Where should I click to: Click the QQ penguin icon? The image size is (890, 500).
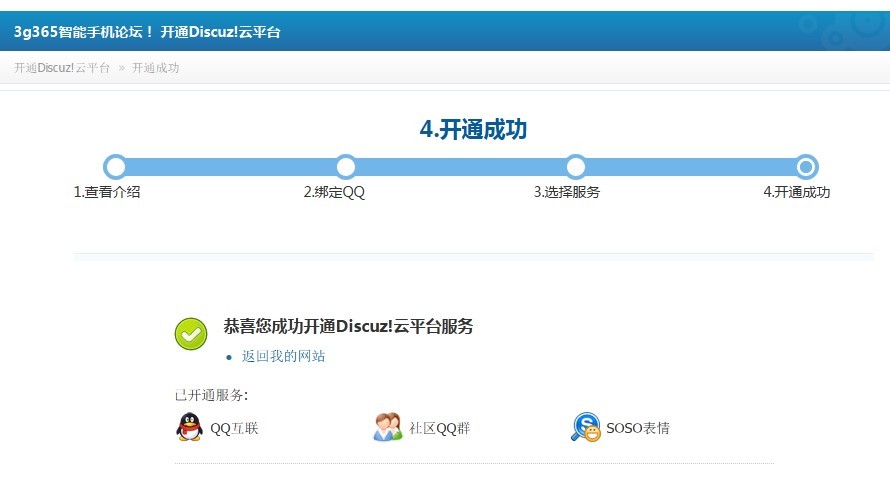(190, 427)
